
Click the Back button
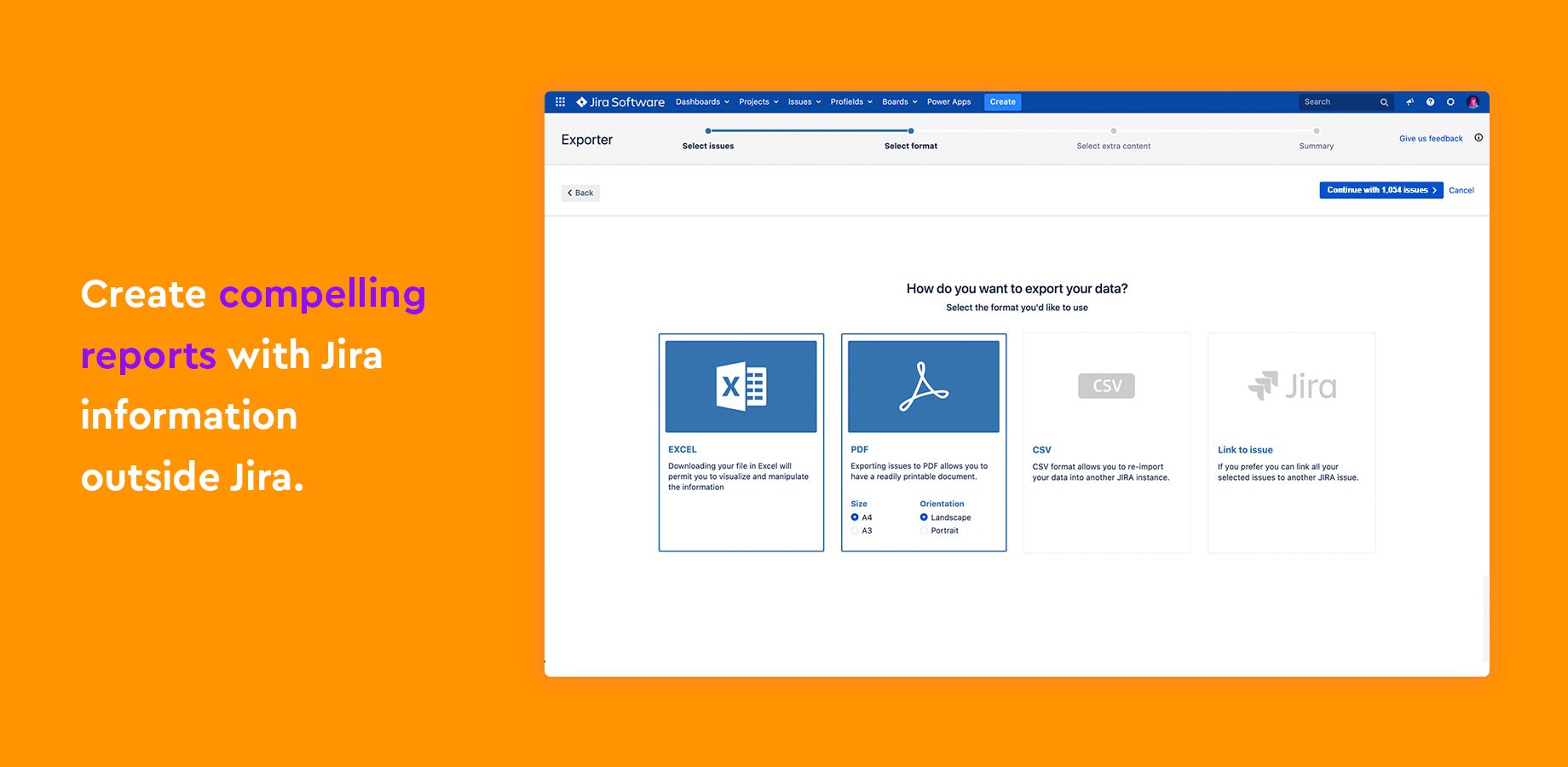[x=580, y=193]
